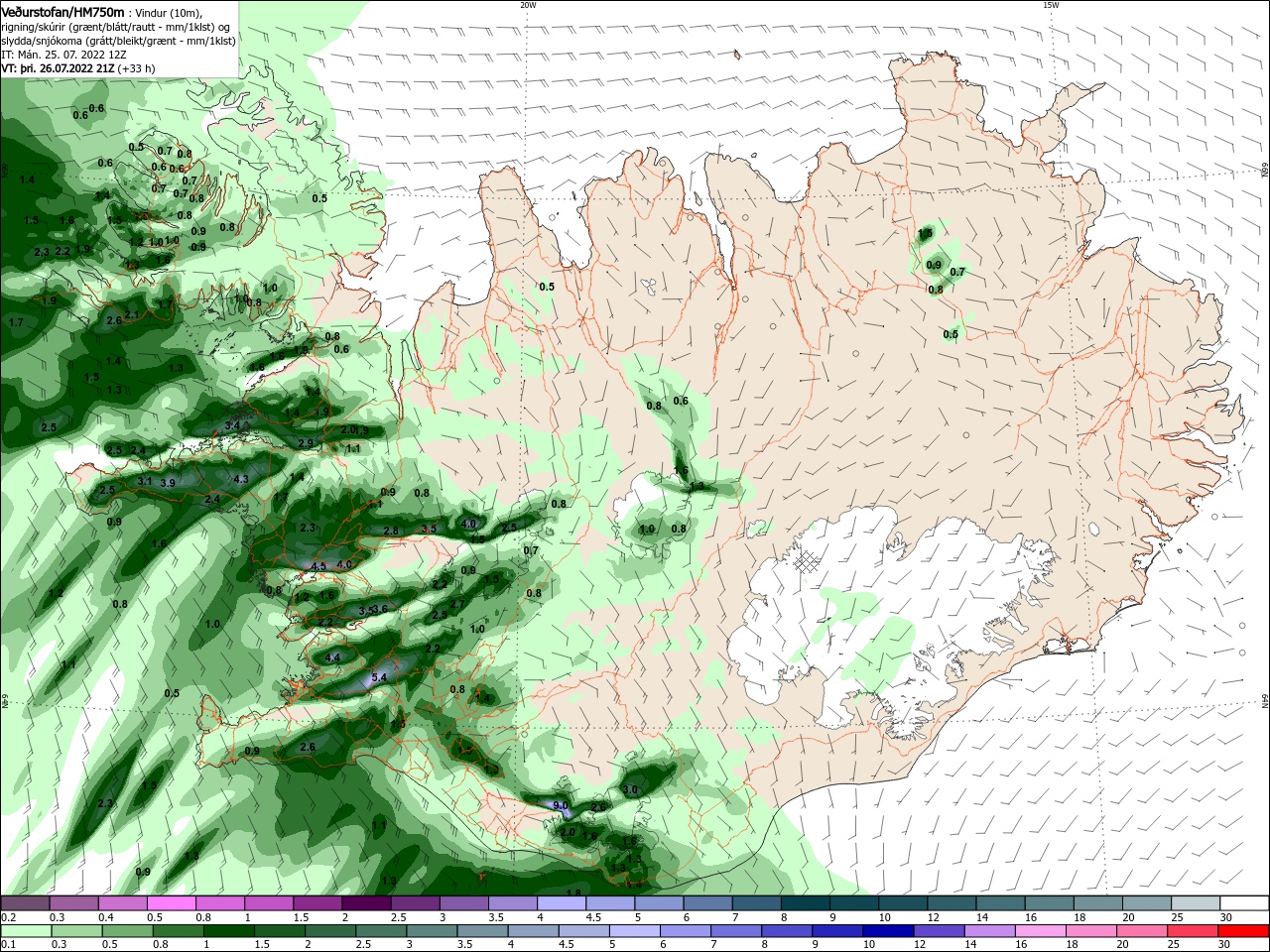The height and width of the screenshot is (952, 1270).
Task: Click the 12 label in the upper legend row
Action: coord(932,918)
